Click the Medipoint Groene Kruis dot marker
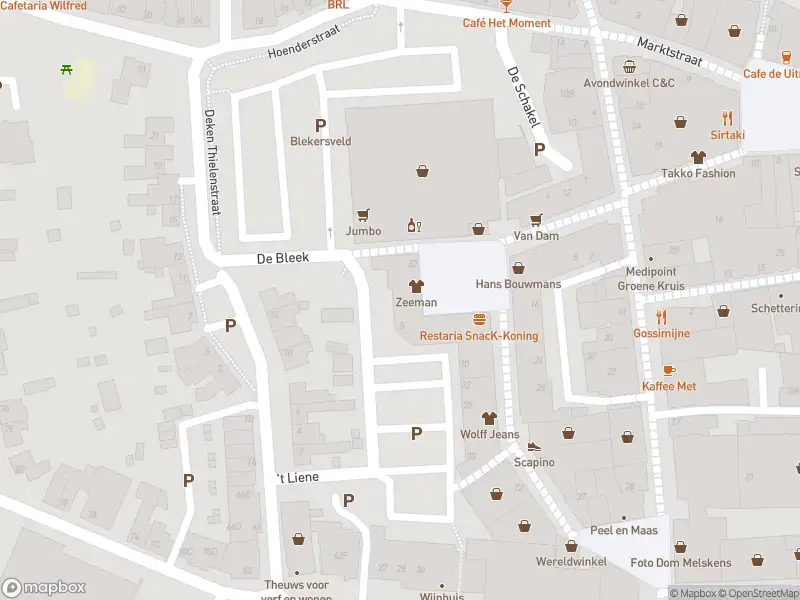 (651, 259)
